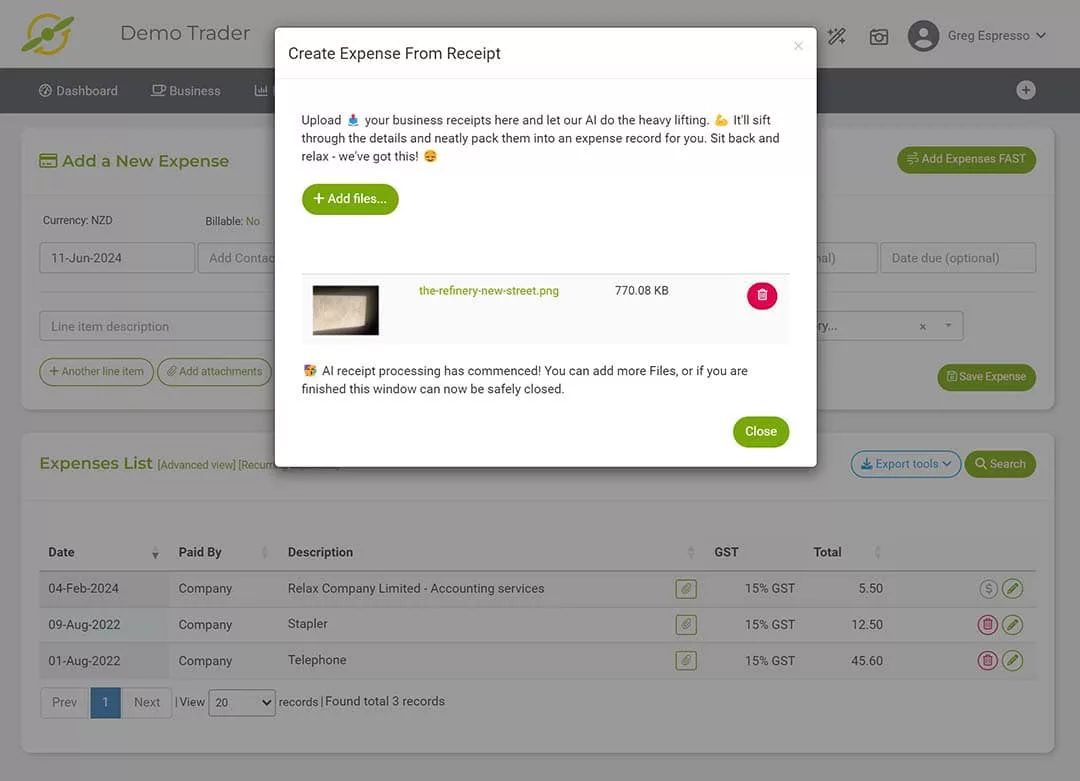Image resolution: width=1080 pixels, height=781 pixels.
Task: Click the Add attachments button
Action: 214,371
